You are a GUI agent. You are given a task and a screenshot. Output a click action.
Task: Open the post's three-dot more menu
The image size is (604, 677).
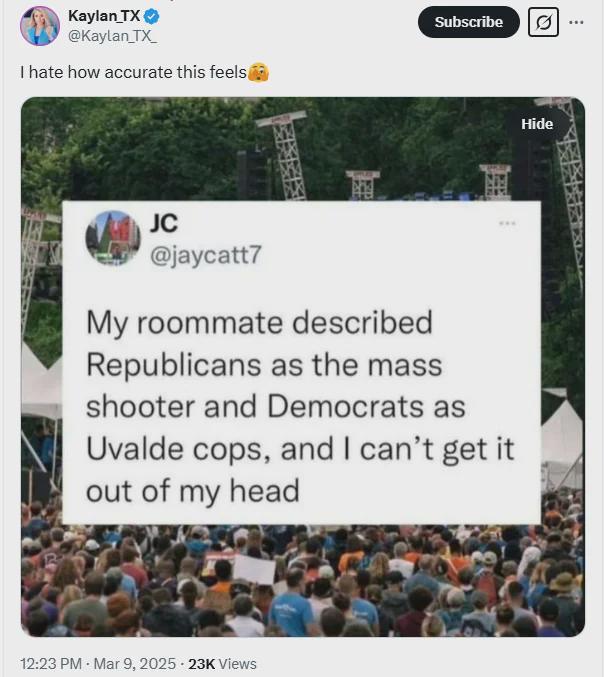click(576, 22)
